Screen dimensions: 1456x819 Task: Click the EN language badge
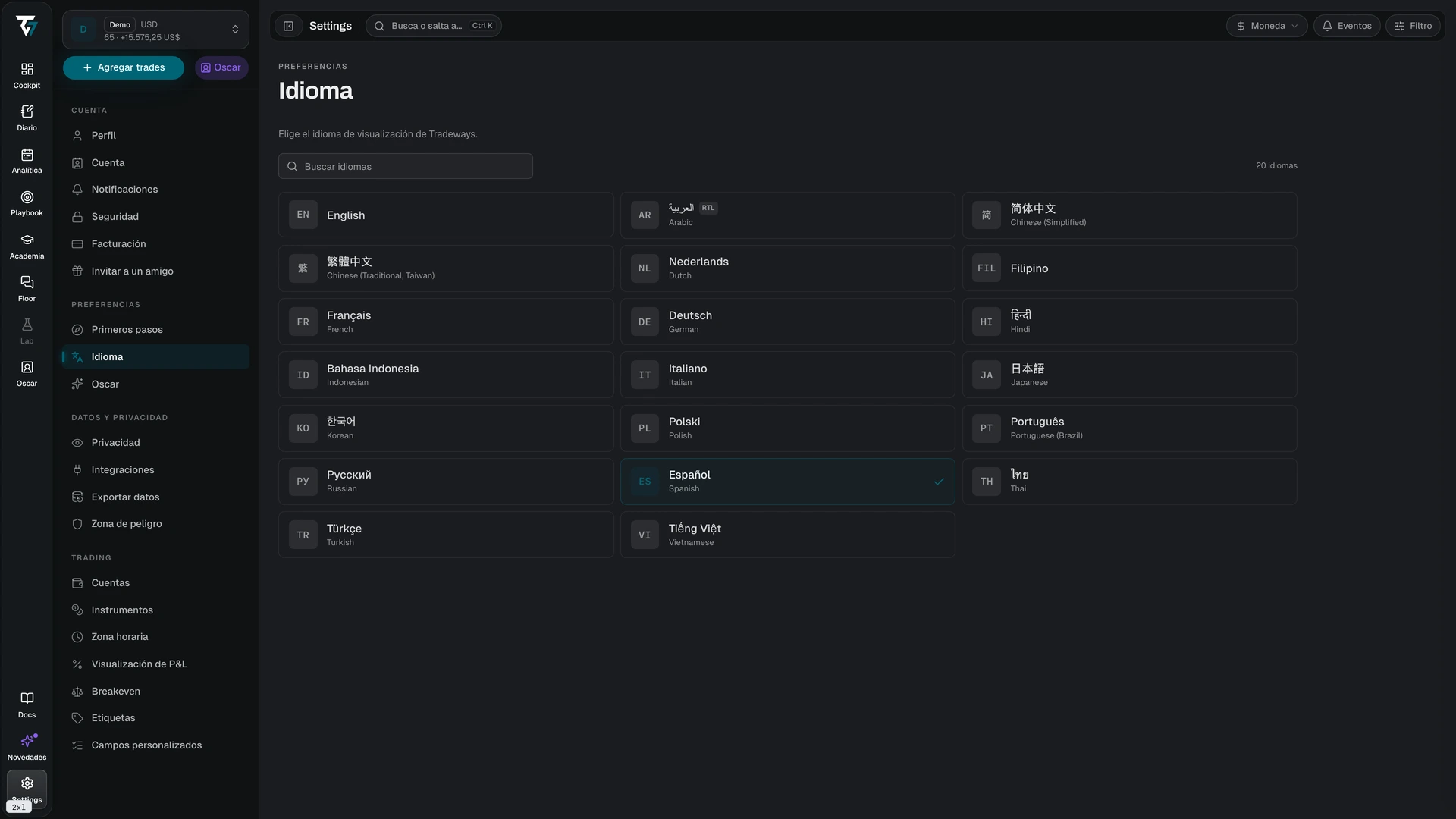coord(303,215)
